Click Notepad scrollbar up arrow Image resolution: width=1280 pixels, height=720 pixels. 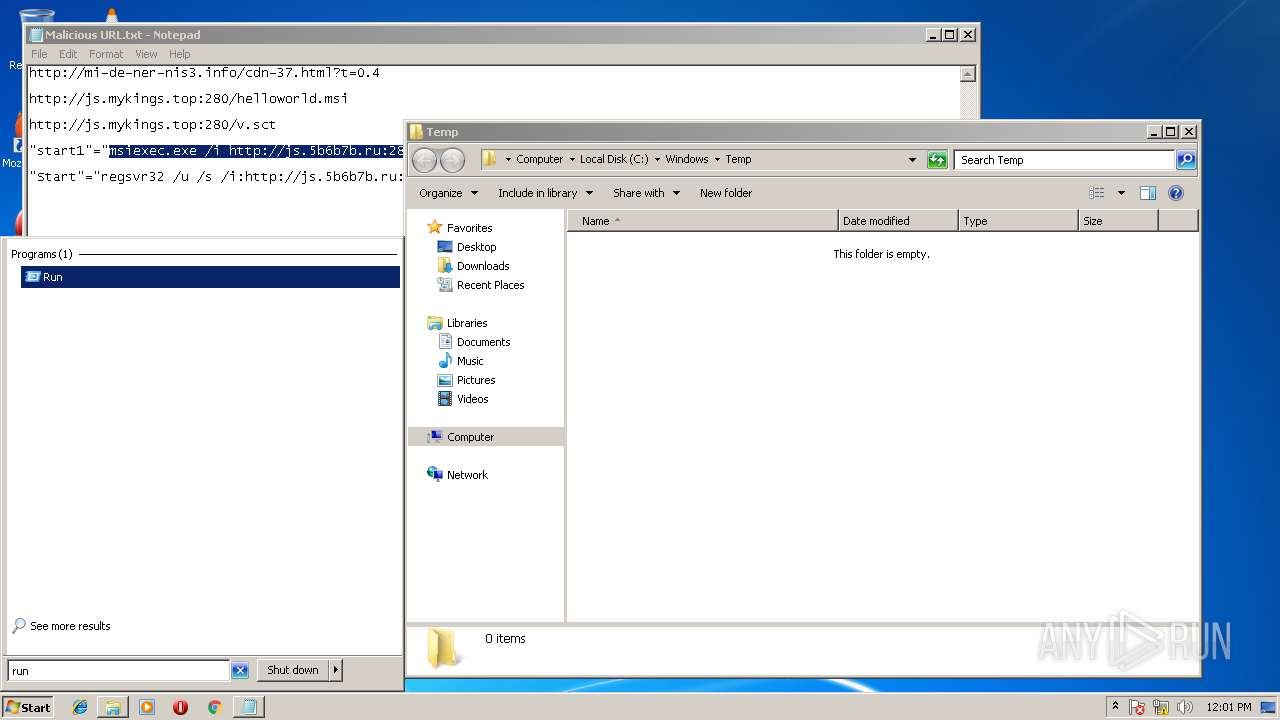tap(967, 73)
